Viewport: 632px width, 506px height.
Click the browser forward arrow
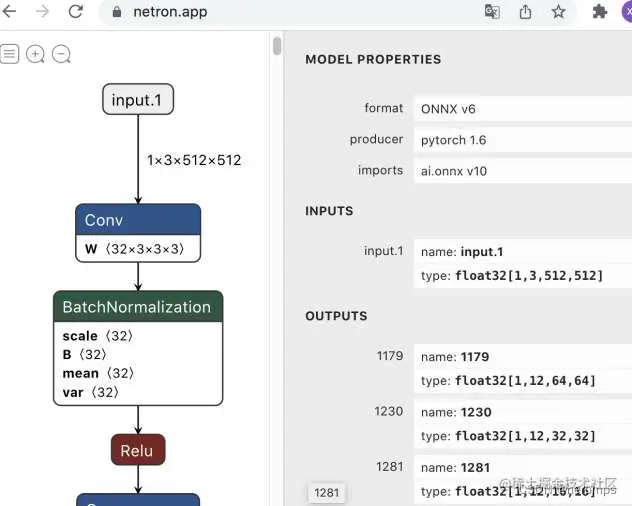(42, 11)
